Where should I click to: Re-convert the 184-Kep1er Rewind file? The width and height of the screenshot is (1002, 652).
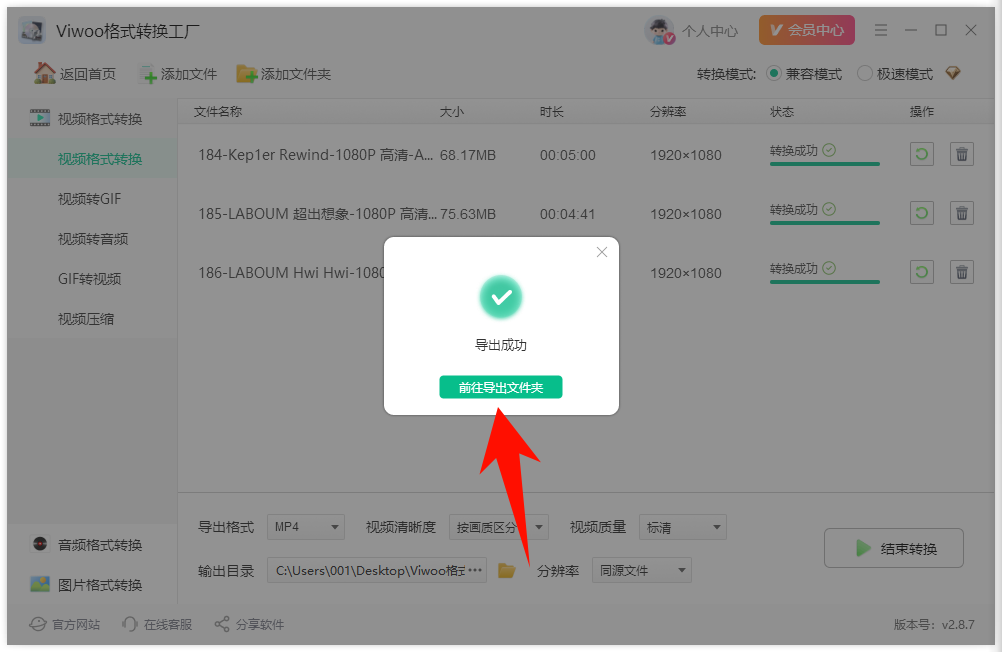[x=921, y=154]
